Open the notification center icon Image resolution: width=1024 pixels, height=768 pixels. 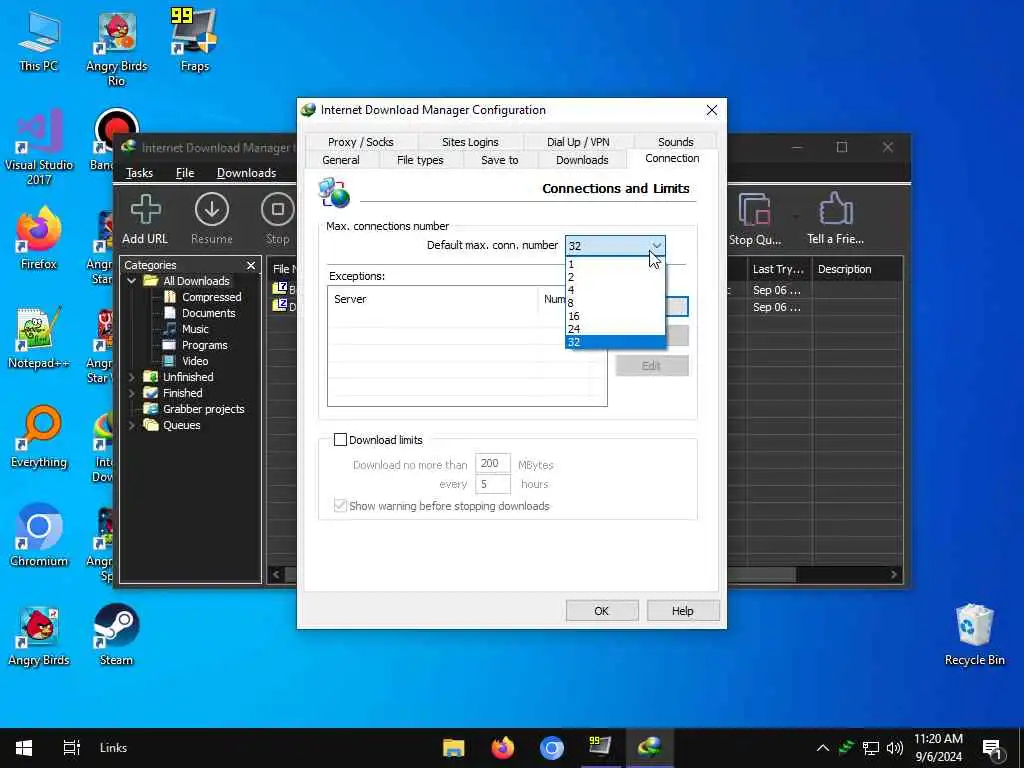(x=992, y=748)
